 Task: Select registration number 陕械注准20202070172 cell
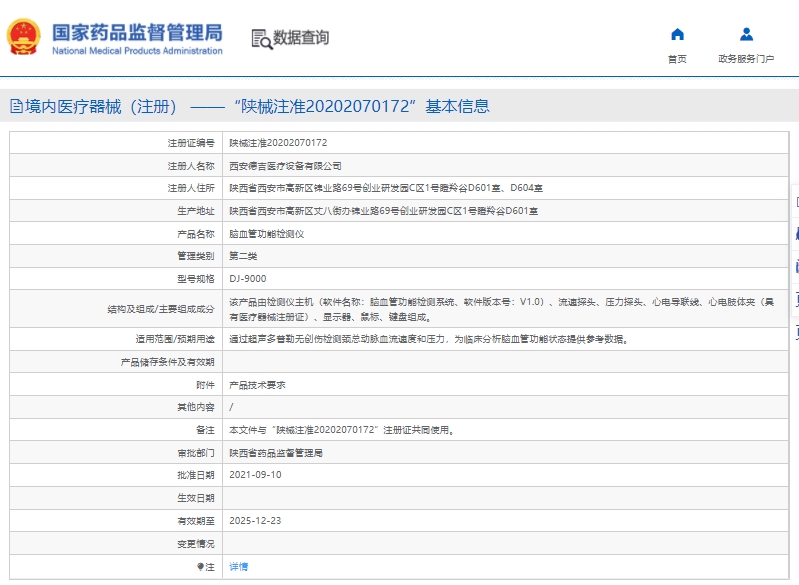pos(278,143)
